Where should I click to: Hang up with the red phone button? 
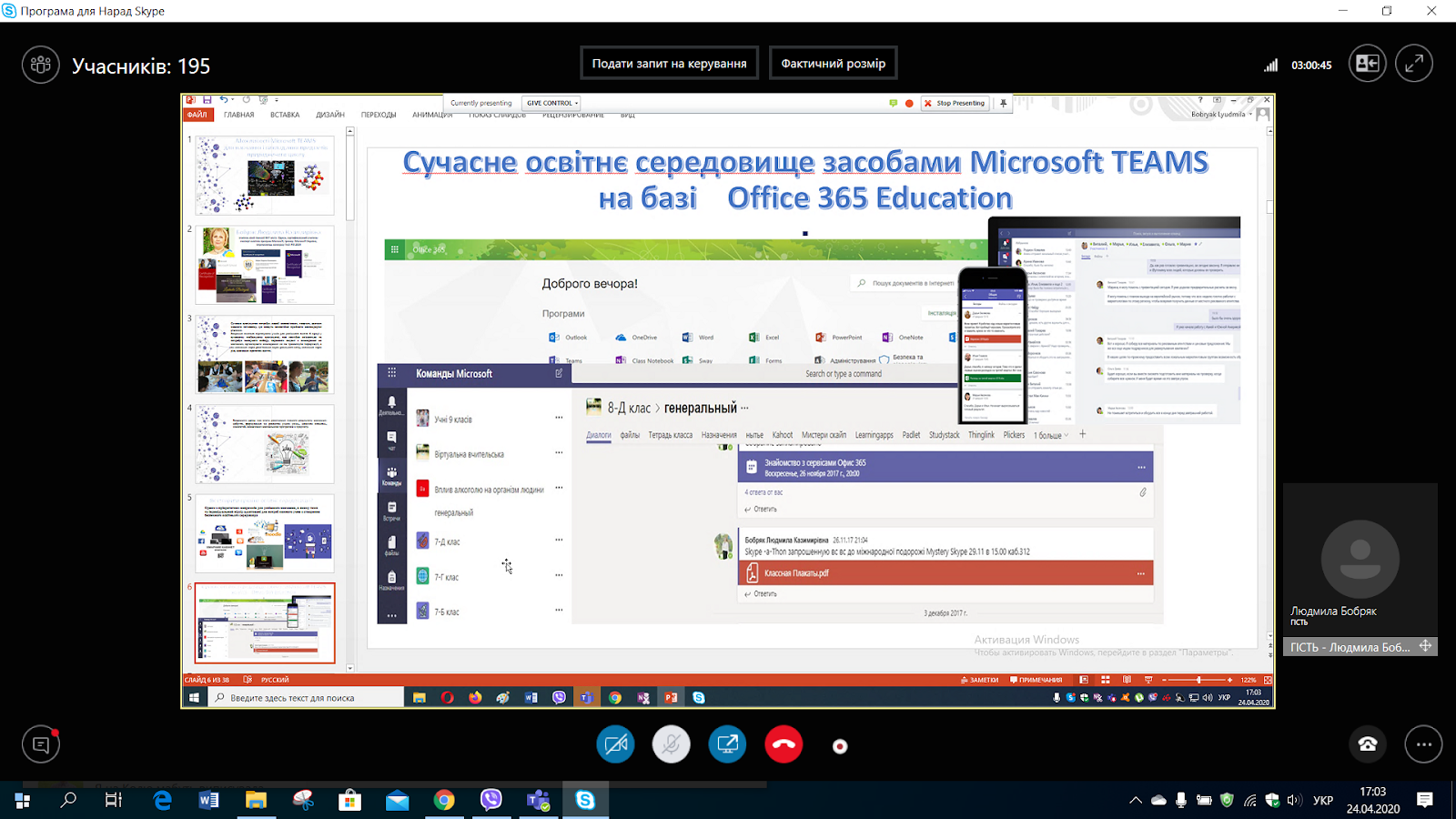[x=784, y=744]
